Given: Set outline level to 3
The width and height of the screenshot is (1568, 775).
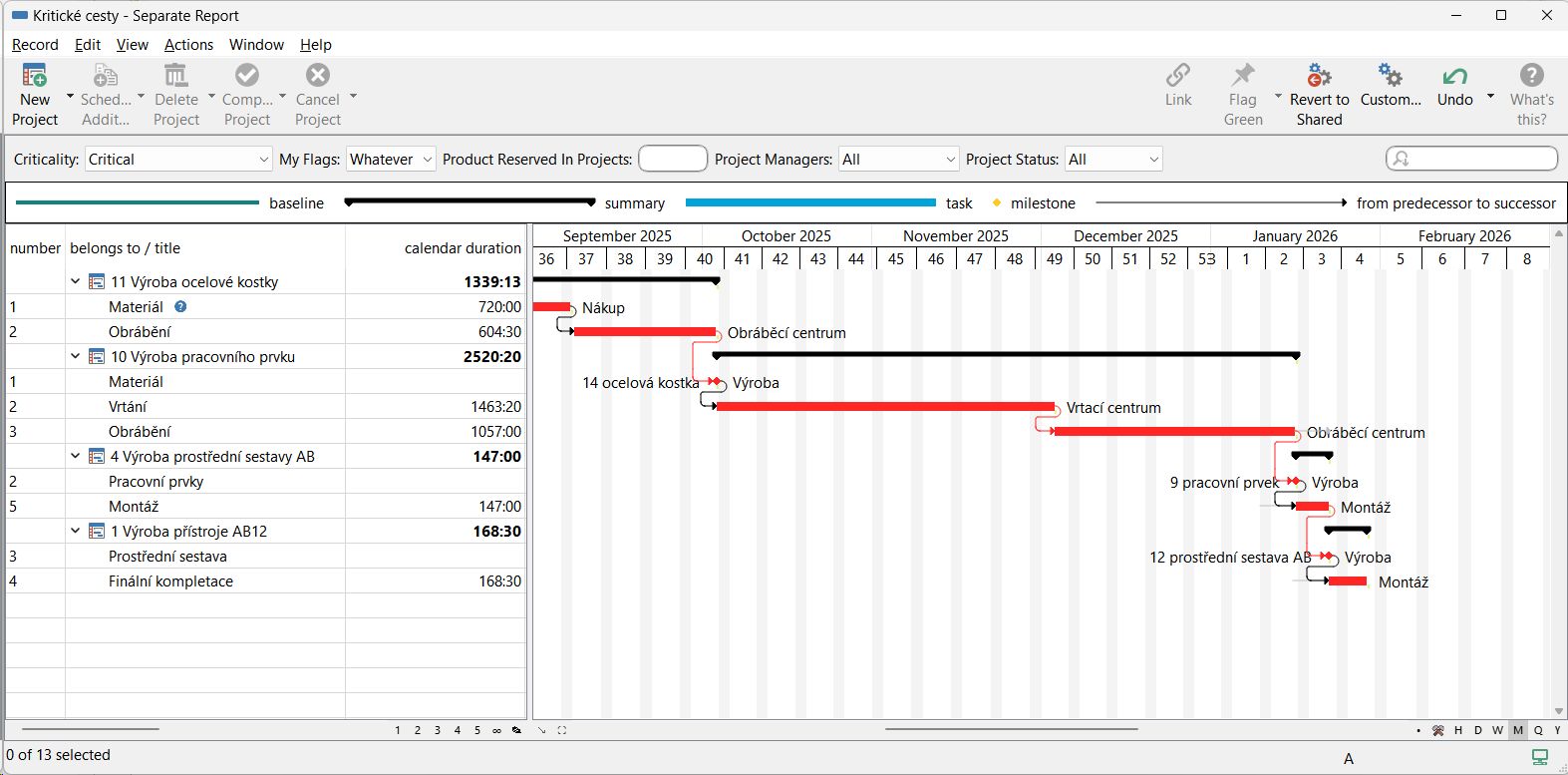Looking at the screenshot, I should [x=437, y=730].
